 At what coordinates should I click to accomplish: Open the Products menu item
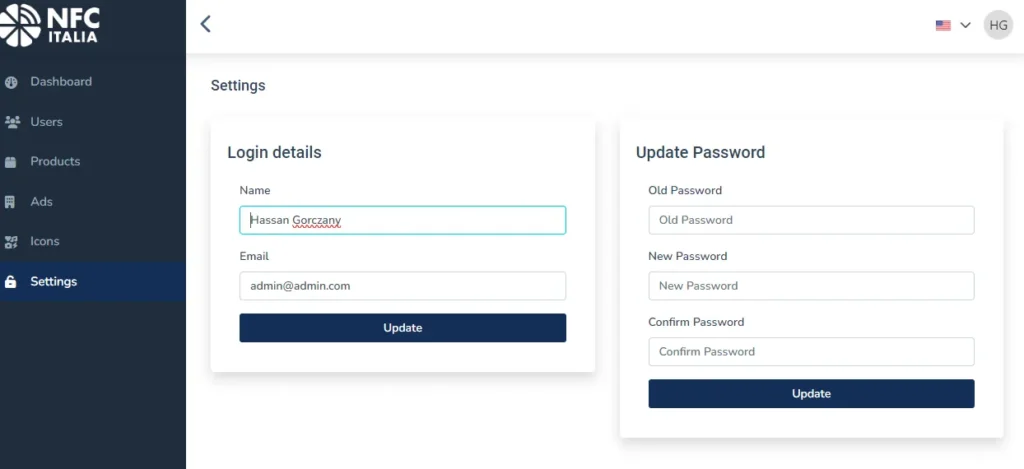coord(55,162)
